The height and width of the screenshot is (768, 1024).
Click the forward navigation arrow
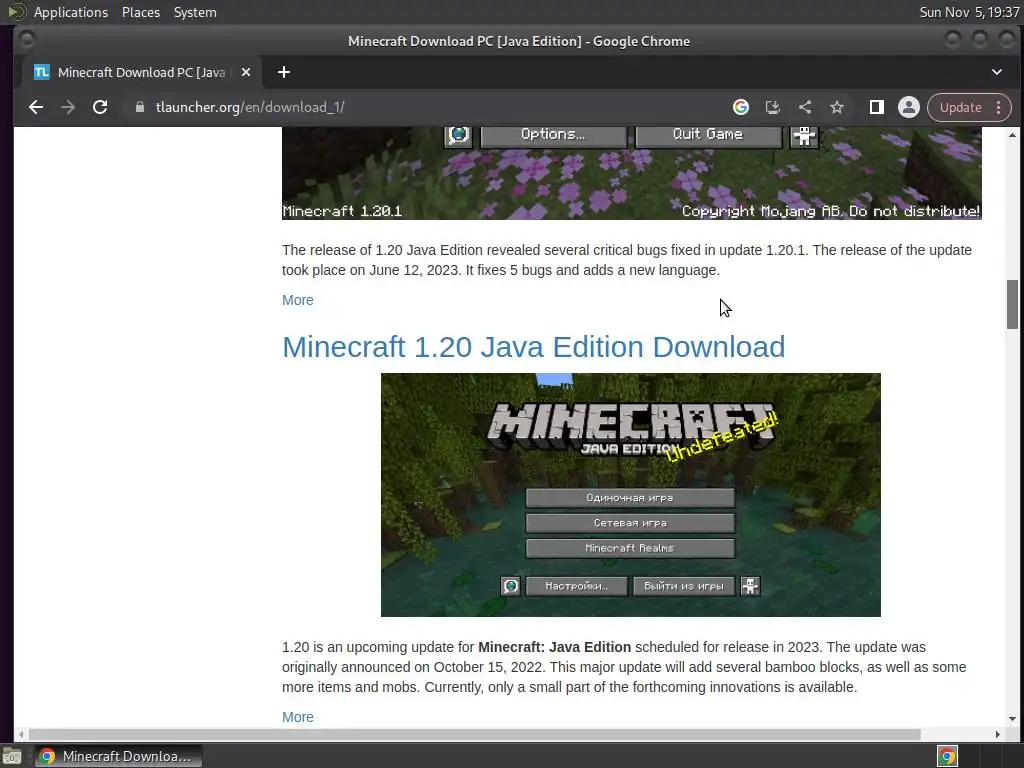point(68,107)
